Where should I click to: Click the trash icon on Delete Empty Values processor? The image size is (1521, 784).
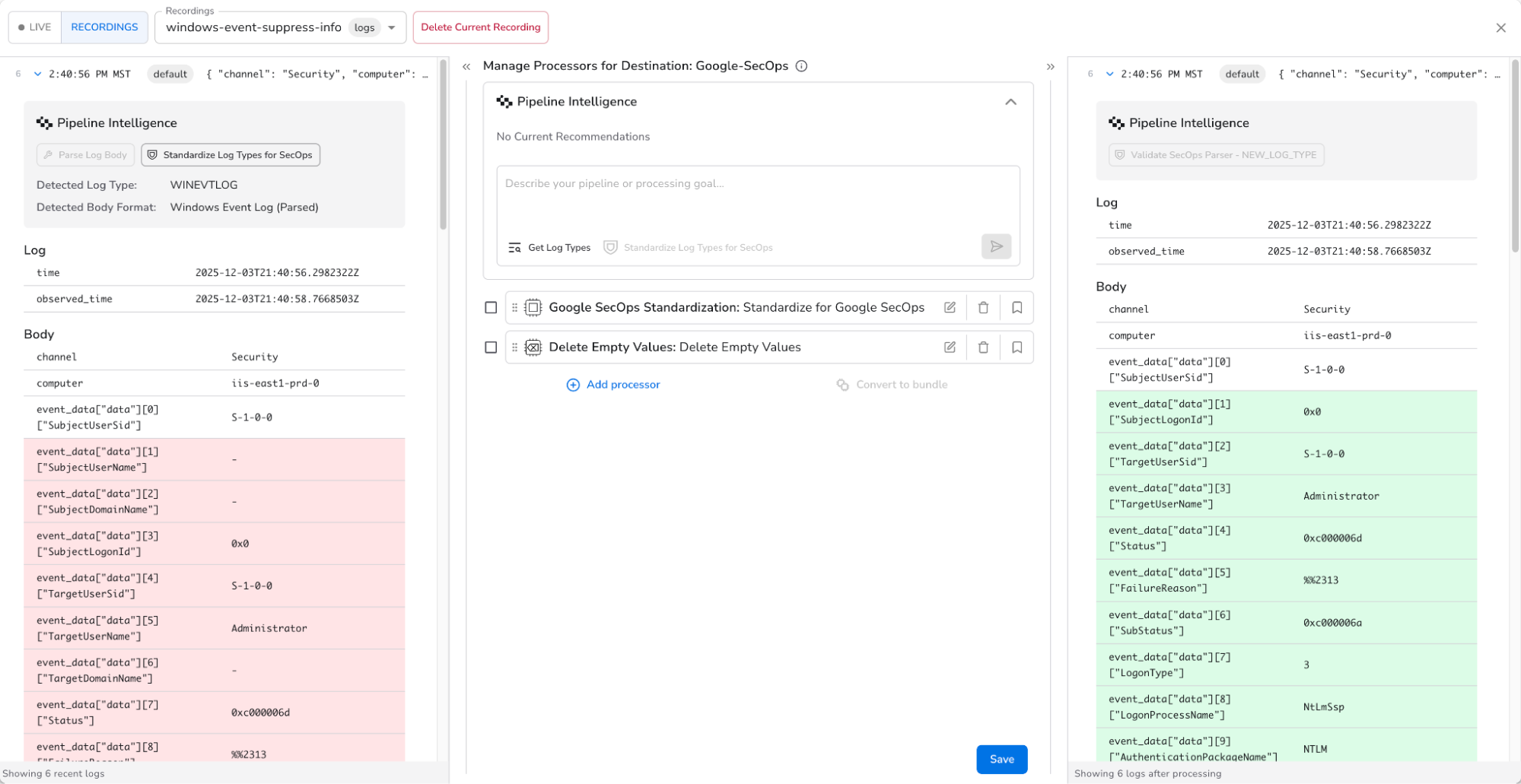[x=983, y=347]
